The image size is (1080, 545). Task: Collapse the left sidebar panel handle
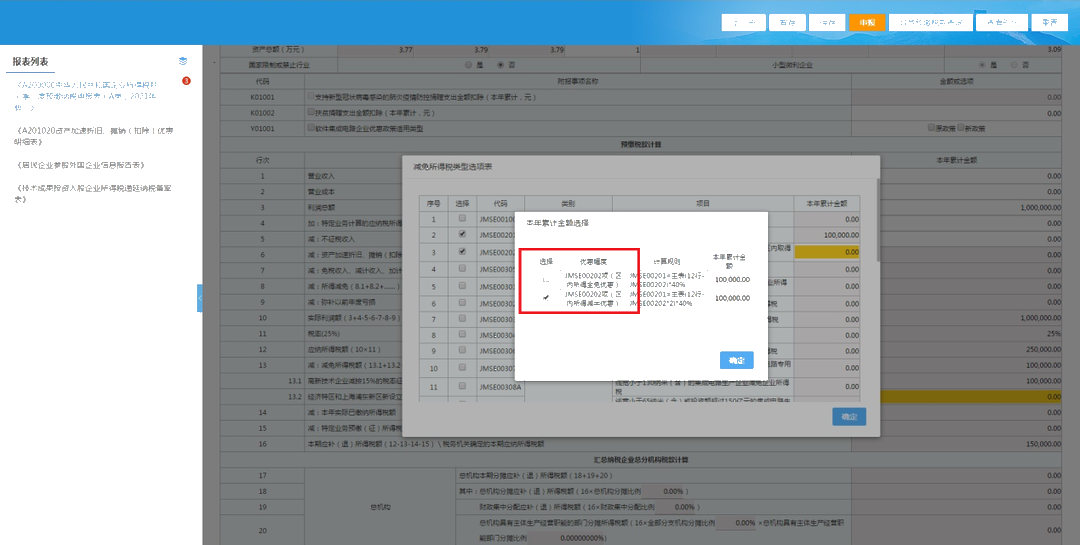(199, 298)
